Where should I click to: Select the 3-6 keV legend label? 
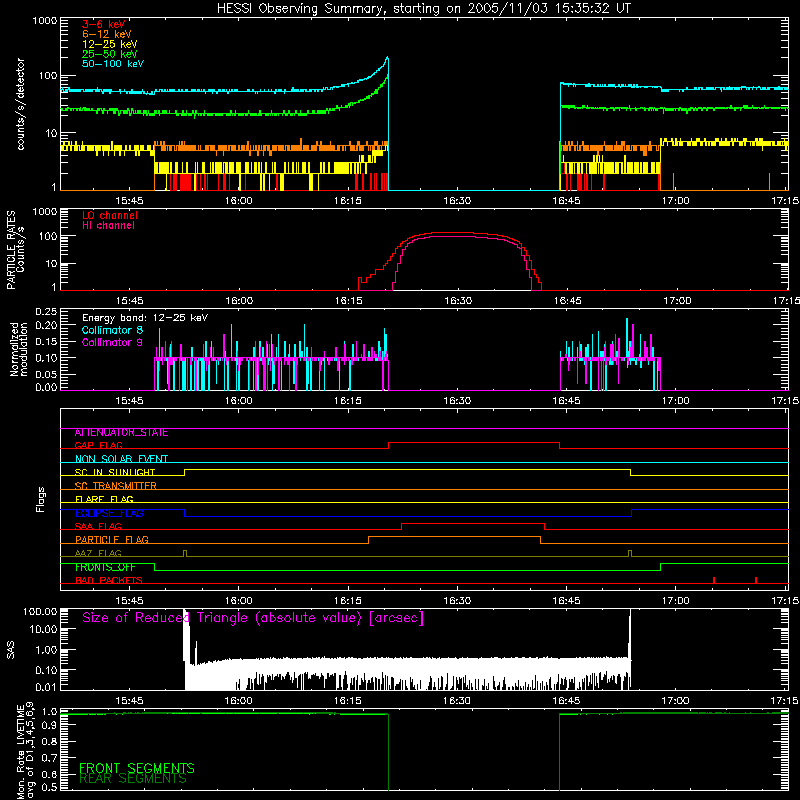(104, 24)
